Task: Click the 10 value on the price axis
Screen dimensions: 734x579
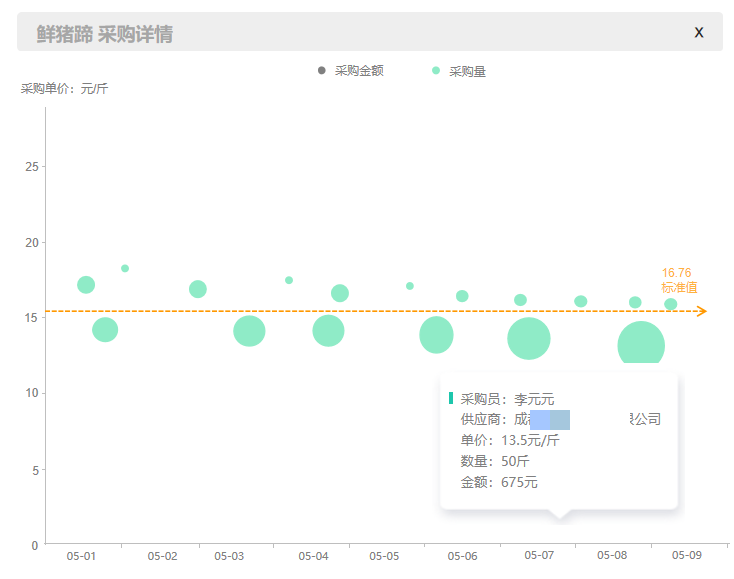Action: tap(32, 393)
